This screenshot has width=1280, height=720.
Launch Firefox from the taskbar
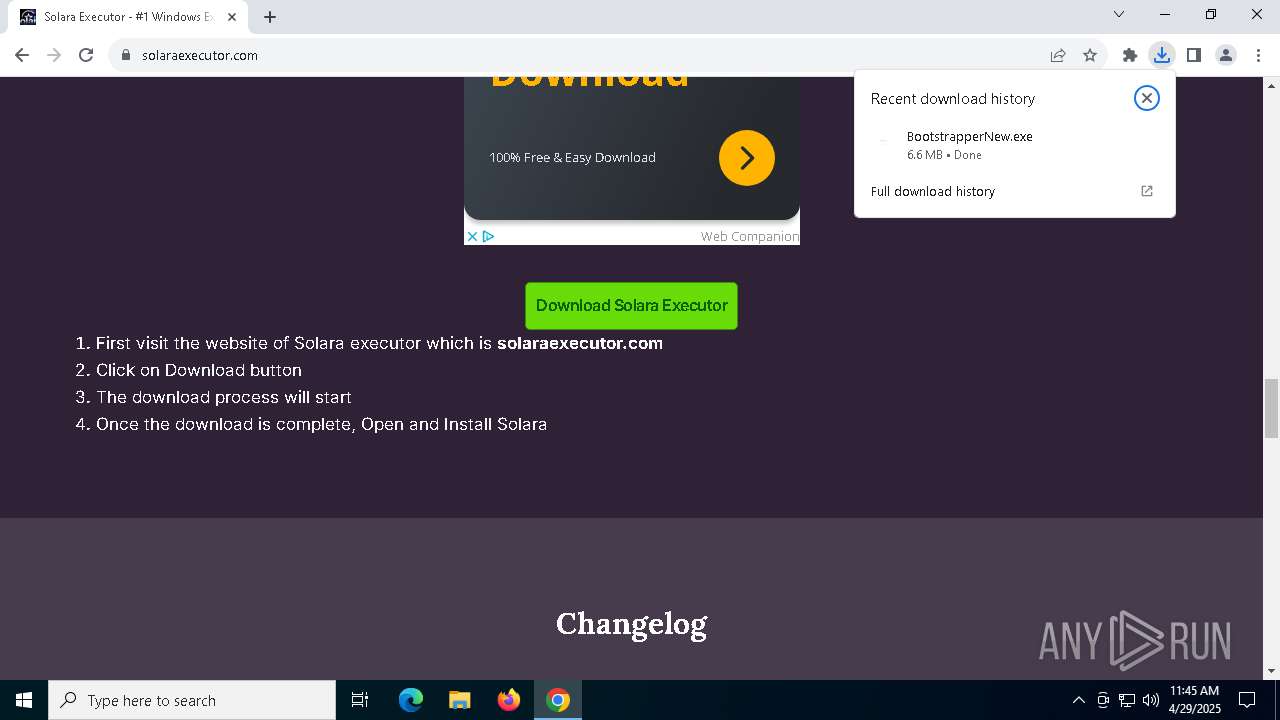[x=509, y=700]
